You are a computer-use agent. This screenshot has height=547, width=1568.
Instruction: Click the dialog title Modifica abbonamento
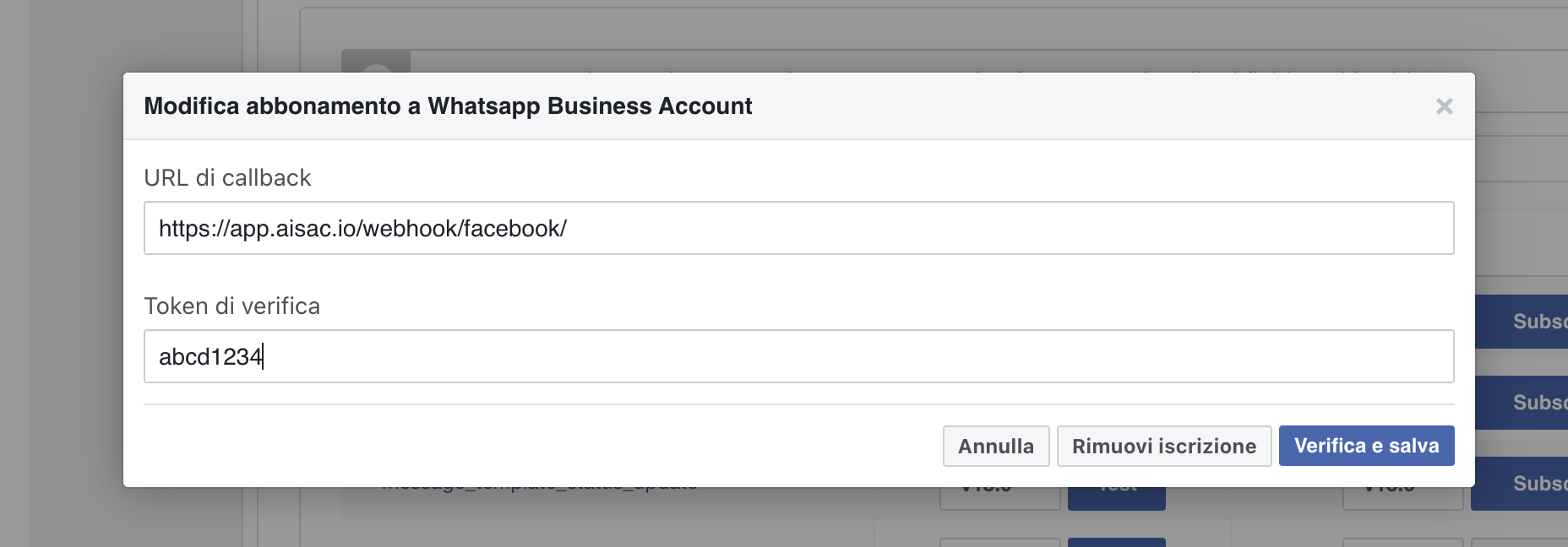[448, 106]
